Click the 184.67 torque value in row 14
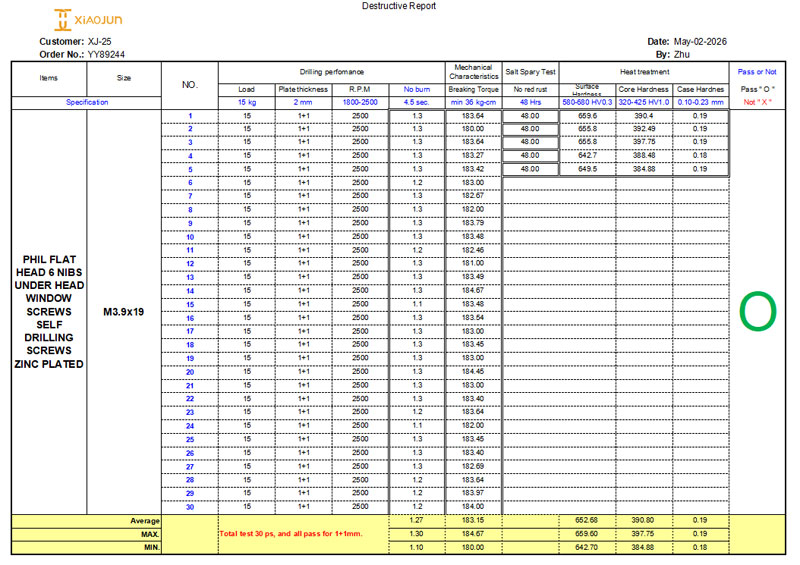The width and height of the screenshot is (800, 565). pyautogui.click(x=473, y=290)
